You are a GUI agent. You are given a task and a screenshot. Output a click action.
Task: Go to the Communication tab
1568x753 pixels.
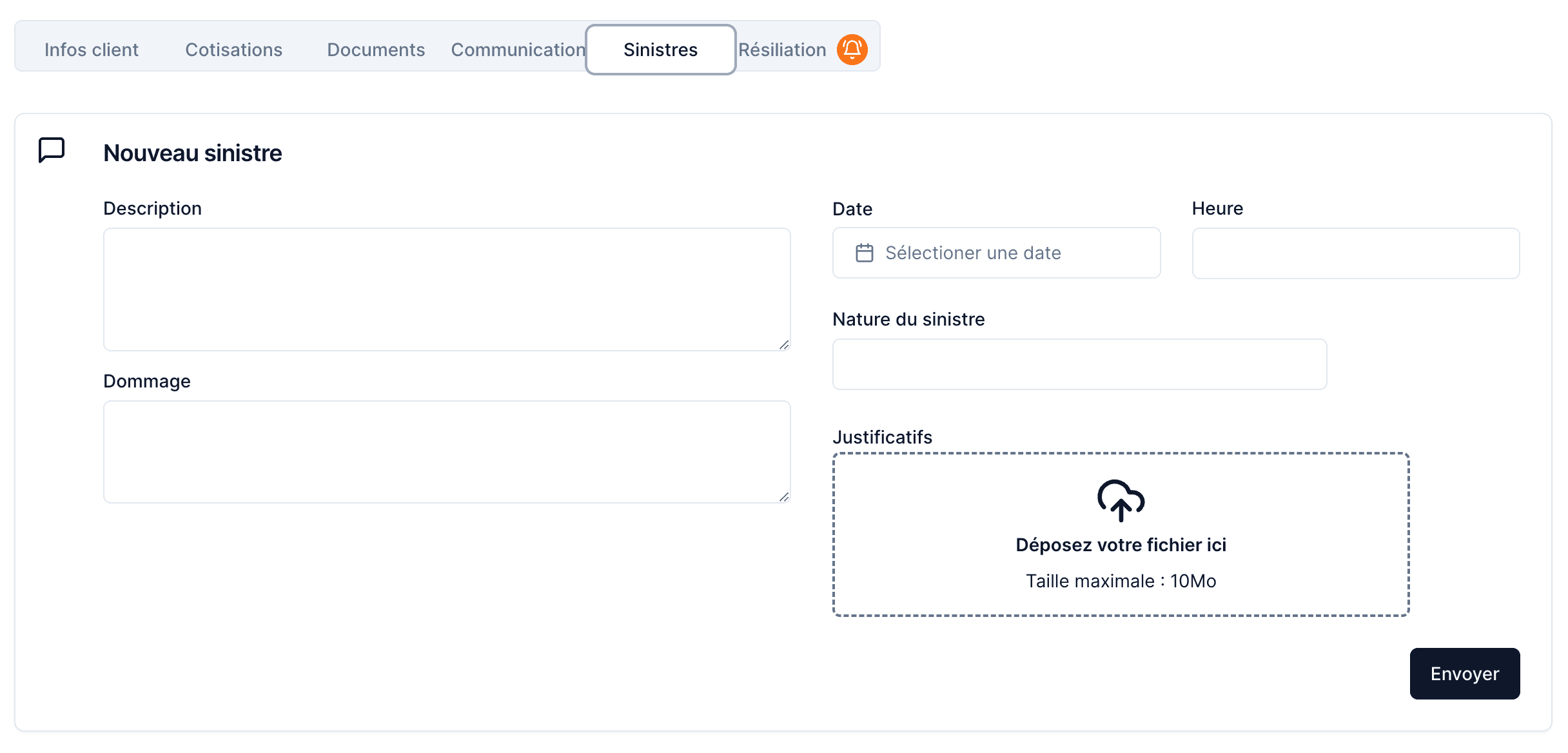[518, 50]
